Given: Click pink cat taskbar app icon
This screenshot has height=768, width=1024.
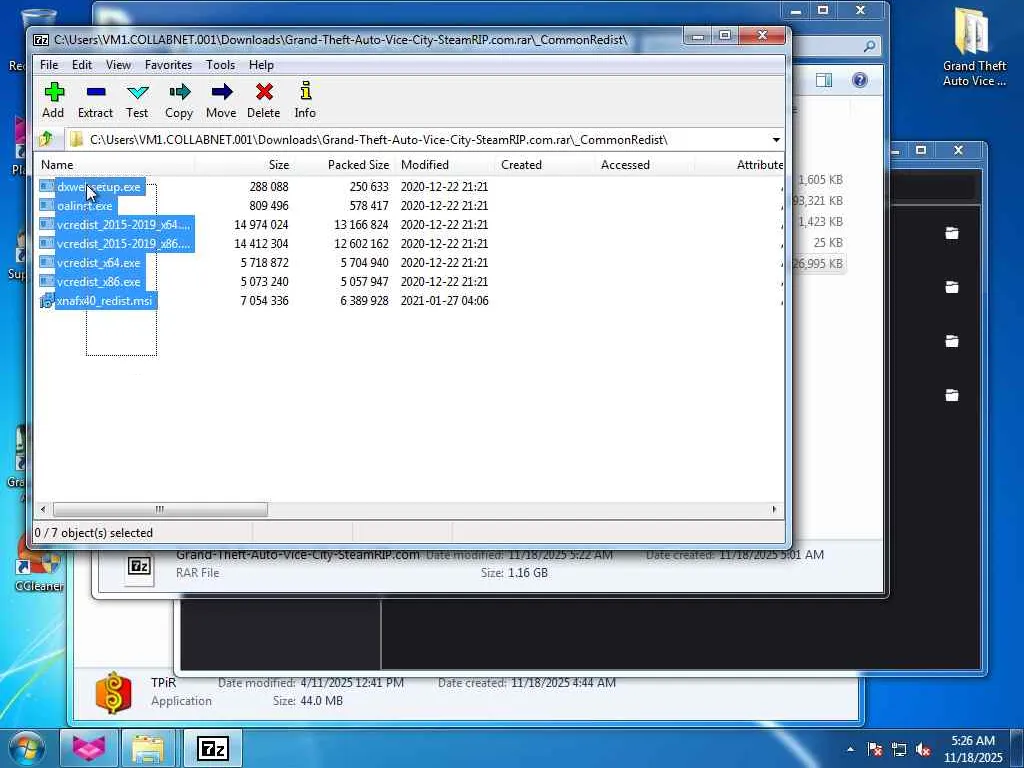Looking at the screenshot, I should (x=88, y=748).
